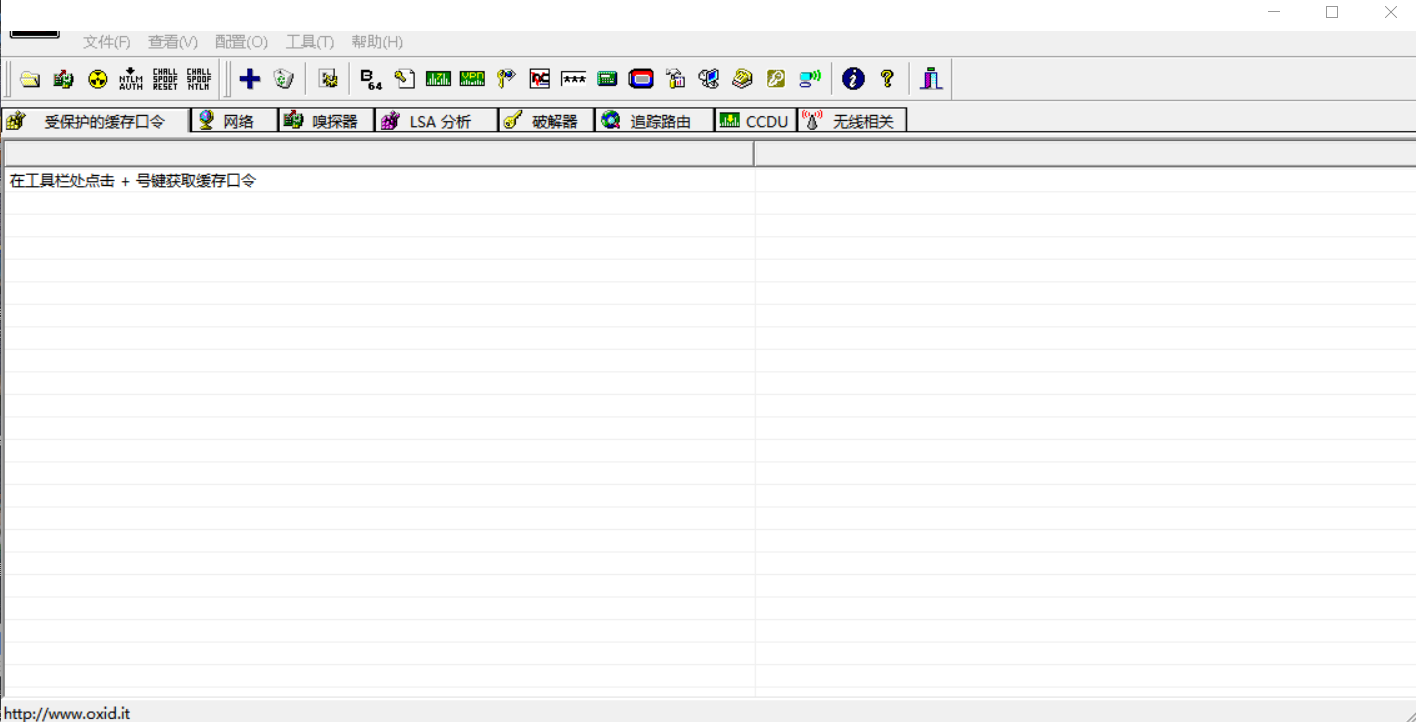Open the 工具(T) menu
Screen dimensions: 1416x722
tap(310, 42)
